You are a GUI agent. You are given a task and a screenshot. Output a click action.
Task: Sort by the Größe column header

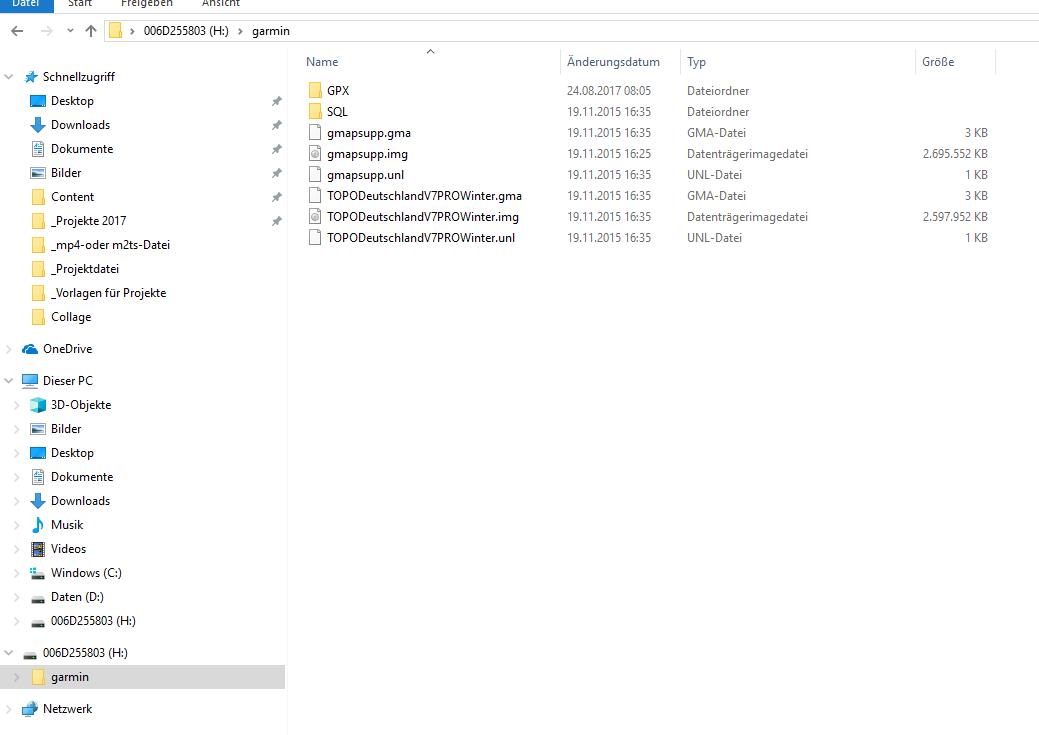pos(937,62)
